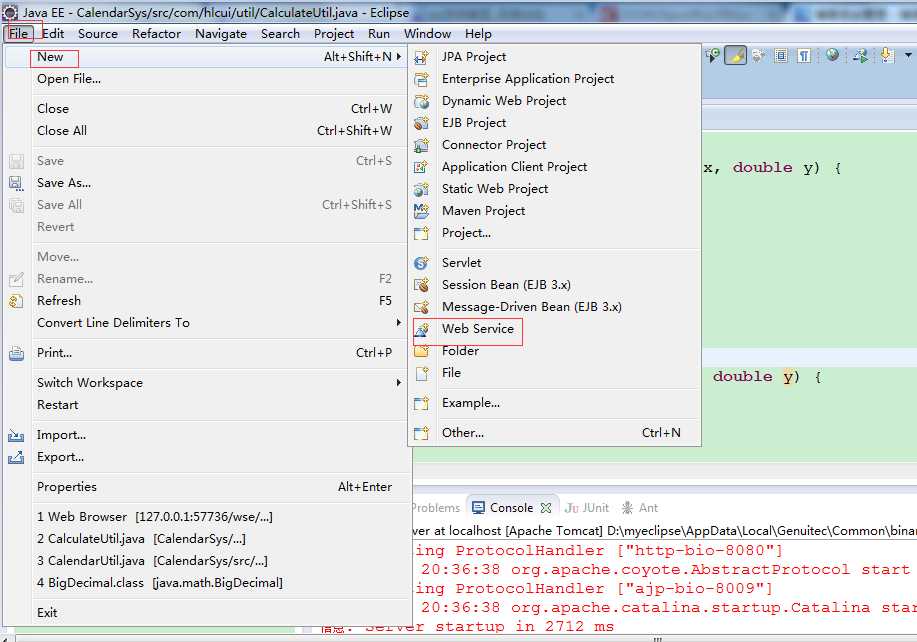Choose Save As... entry

[208, 183]
